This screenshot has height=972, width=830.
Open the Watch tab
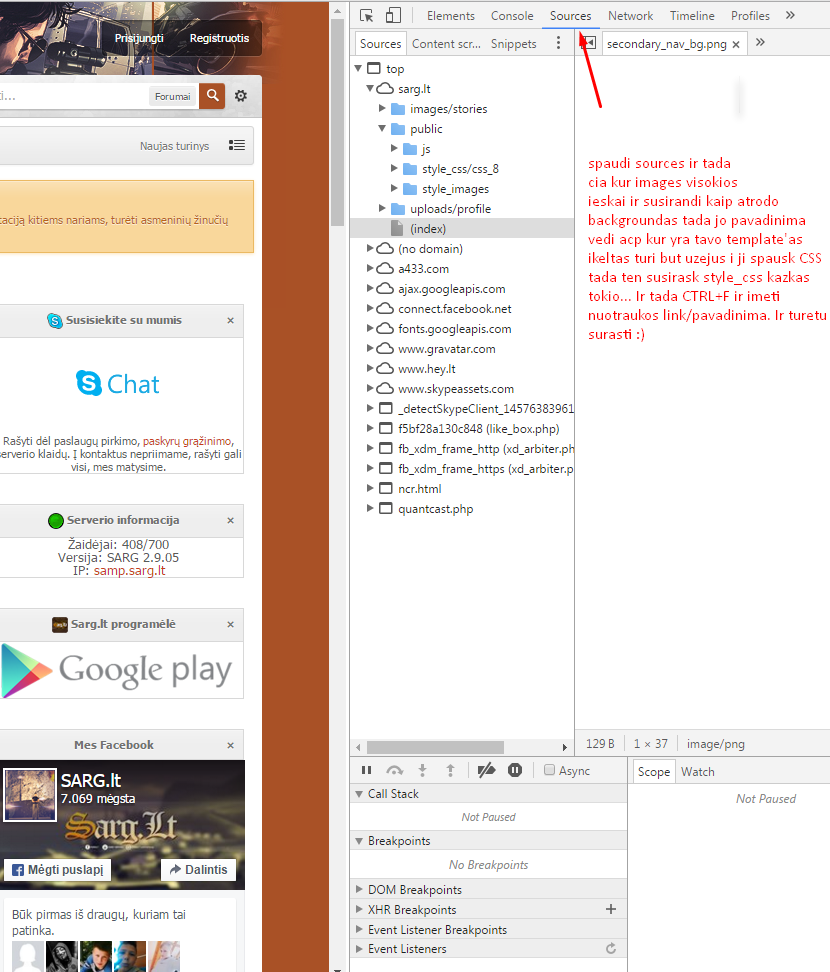coord(697,772)
